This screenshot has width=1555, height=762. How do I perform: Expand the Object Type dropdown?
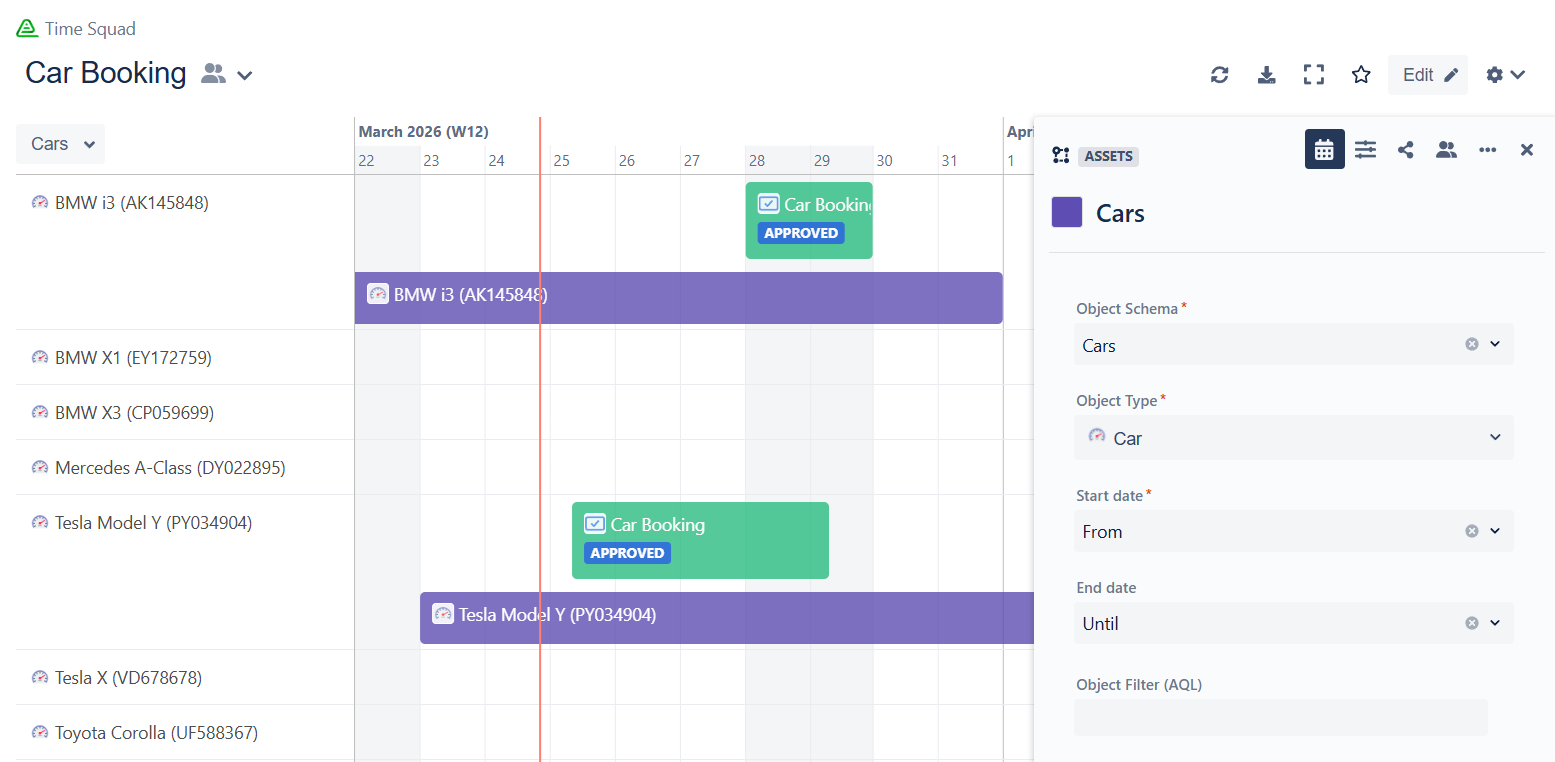pyautogui.click(x=1495, y=437)
